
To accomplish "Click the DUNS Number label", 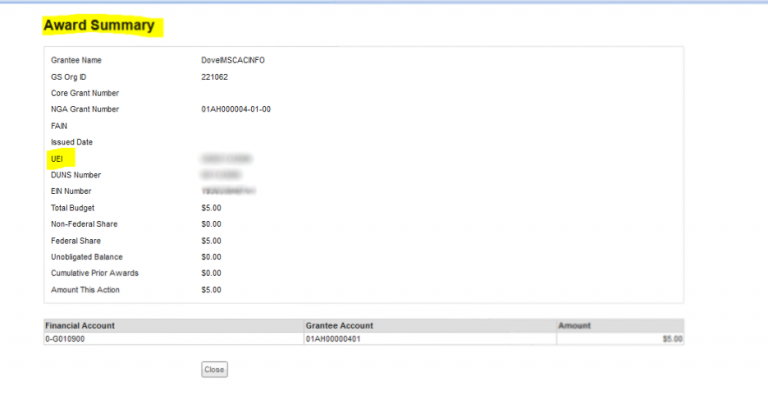I will [x=76, y=175].
